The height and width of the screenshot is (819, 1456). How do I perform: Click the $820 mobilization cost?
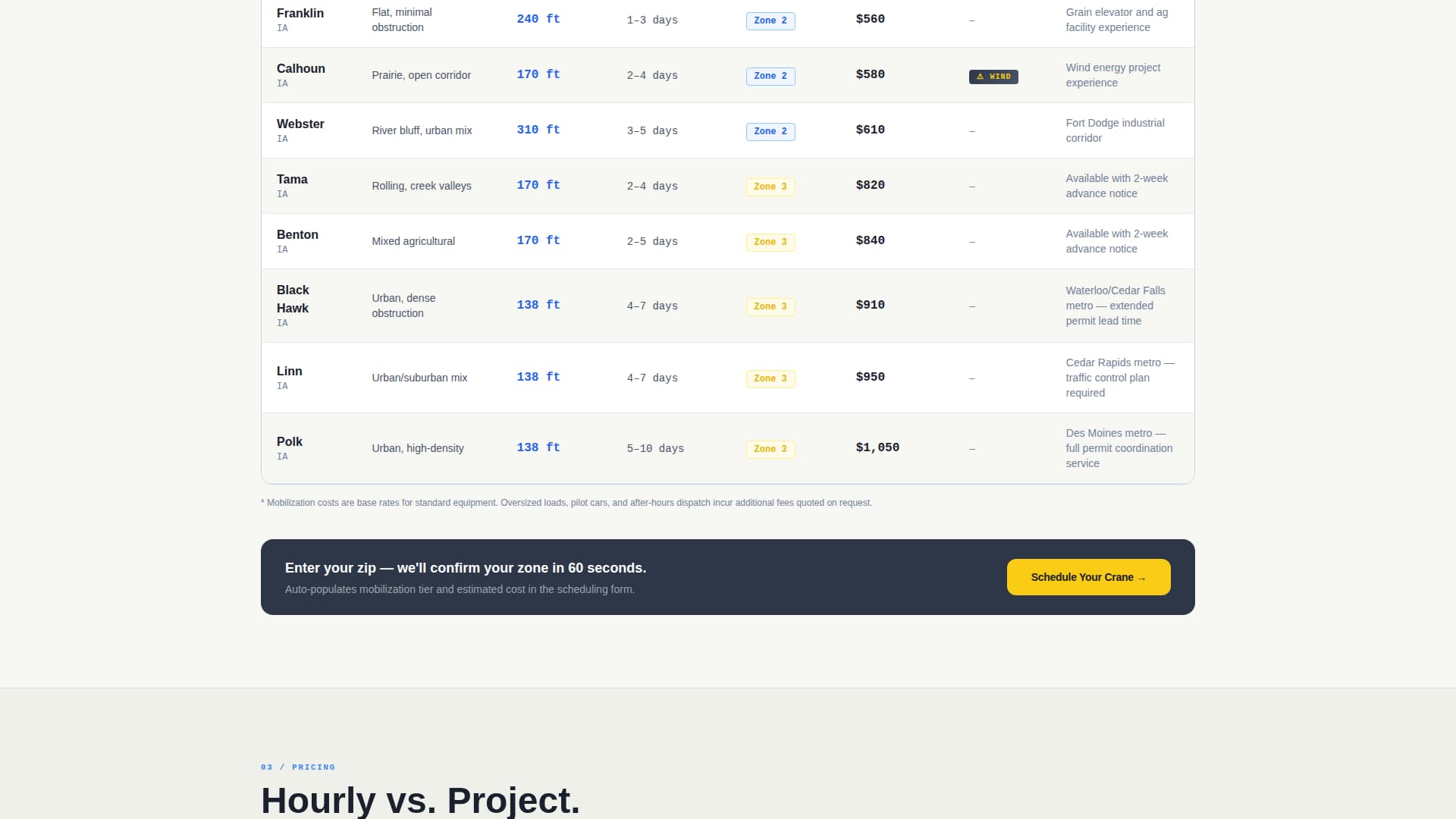871,185
